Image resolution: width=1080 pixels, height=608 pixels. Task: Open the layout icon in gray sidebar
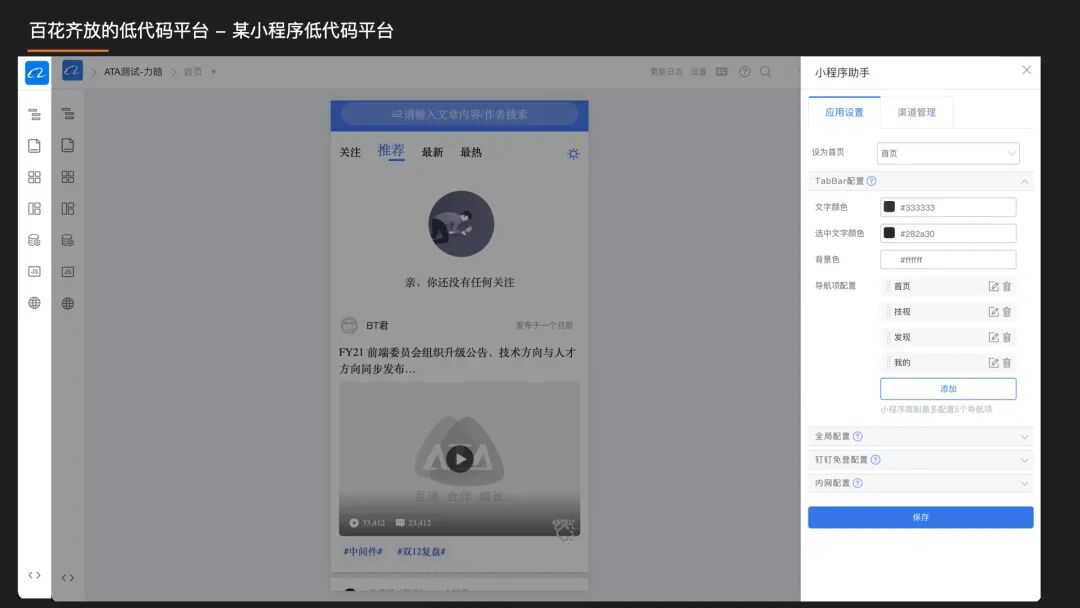click(68, 209)
